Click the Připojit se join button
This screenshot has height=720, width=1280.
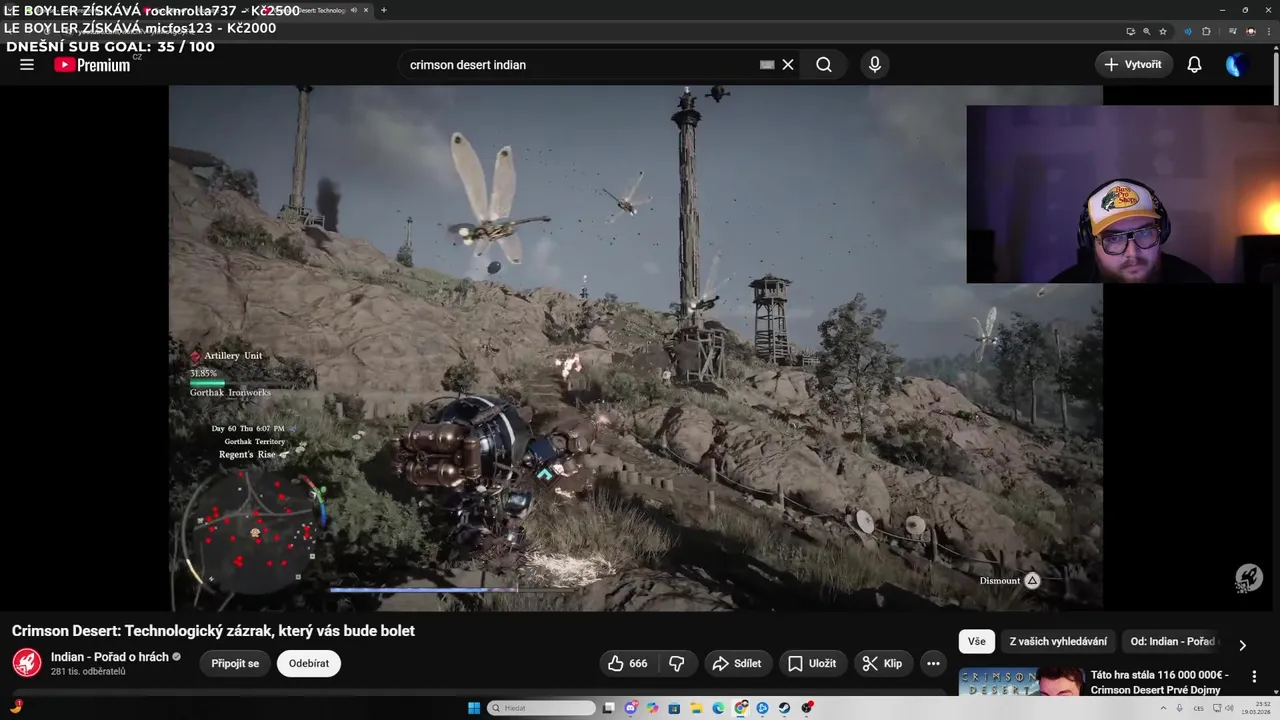pyautogui.click(x=235, y=663)
